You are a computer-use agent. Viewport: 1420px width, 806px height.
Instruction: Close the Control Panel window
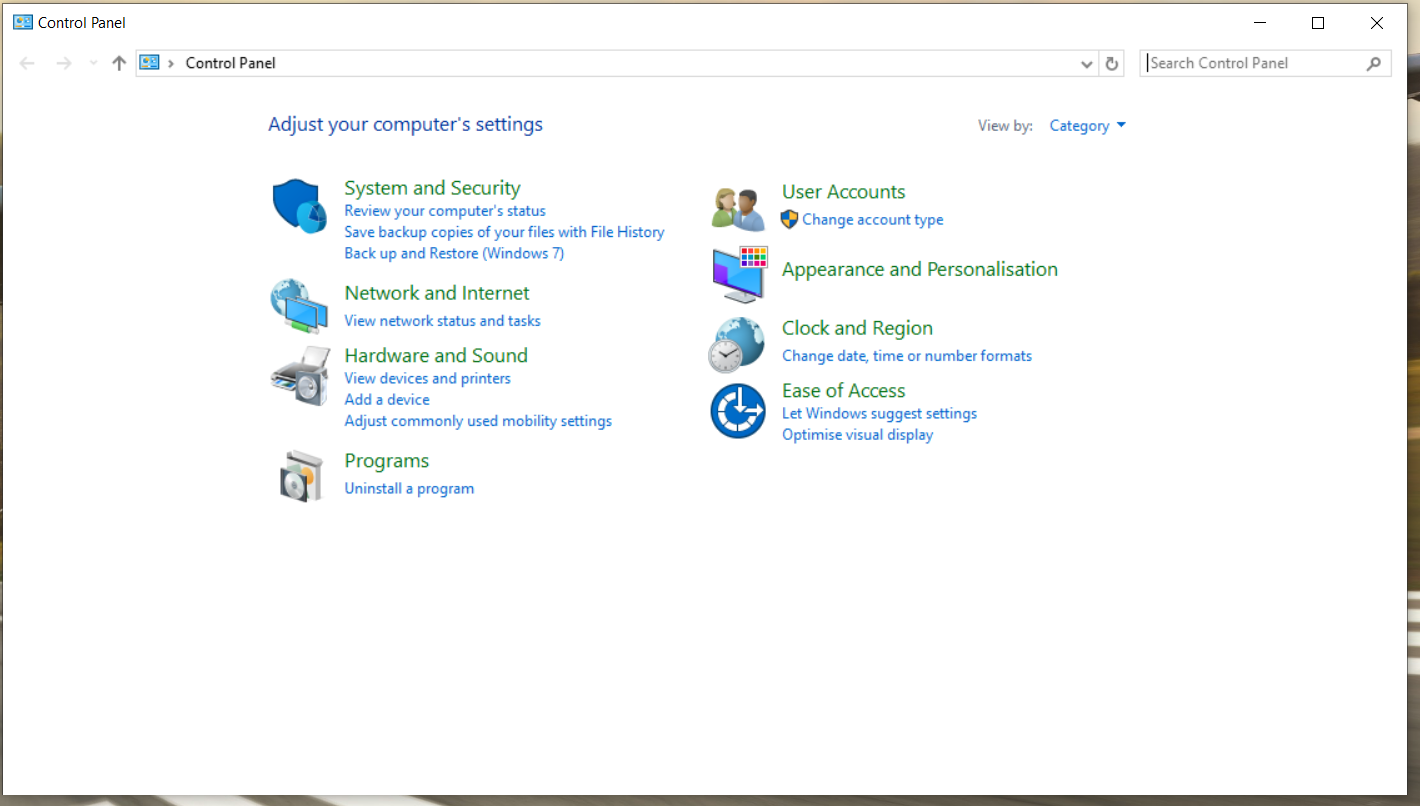click(x=1377, y=23)
